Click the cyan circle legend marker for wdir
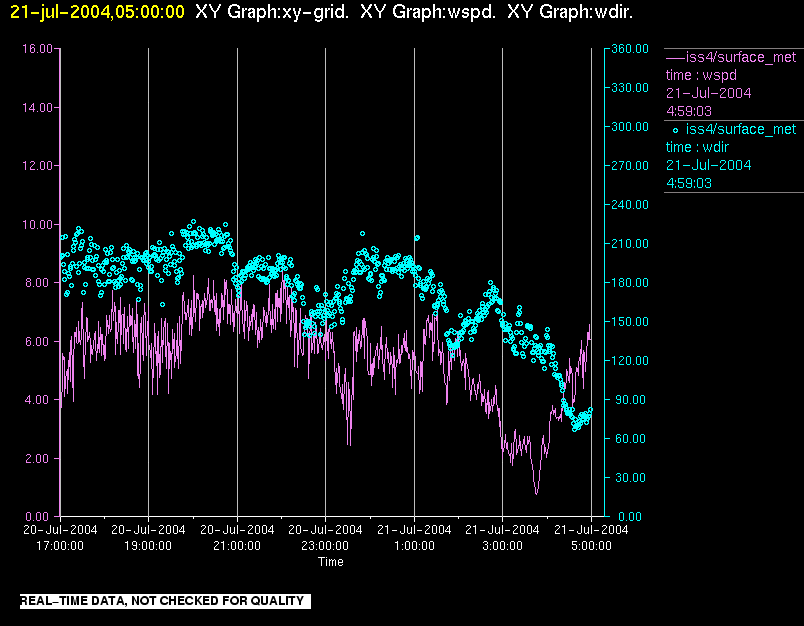The image size is (804, 626). (675, 131)
